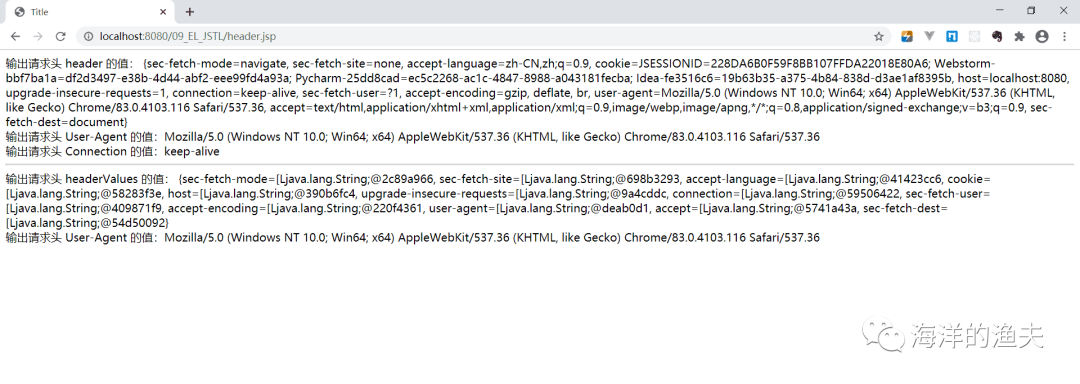Click the lightning bolt extension icon
Image resolution: width=1080 pixels, height=384 pixels.
907,36
